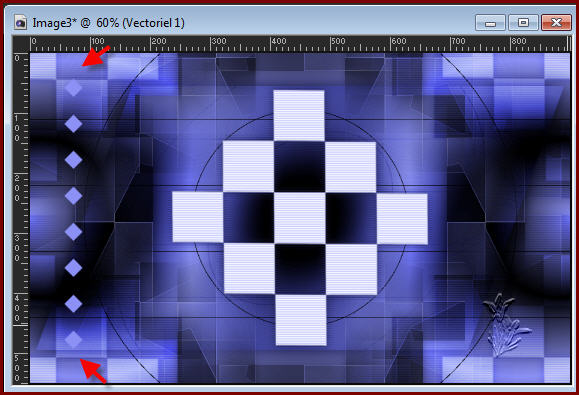The width and height of the screenshot is (579, 395).
Task: Click the upper red arrow on the canvas
Action: coord(96,56)
